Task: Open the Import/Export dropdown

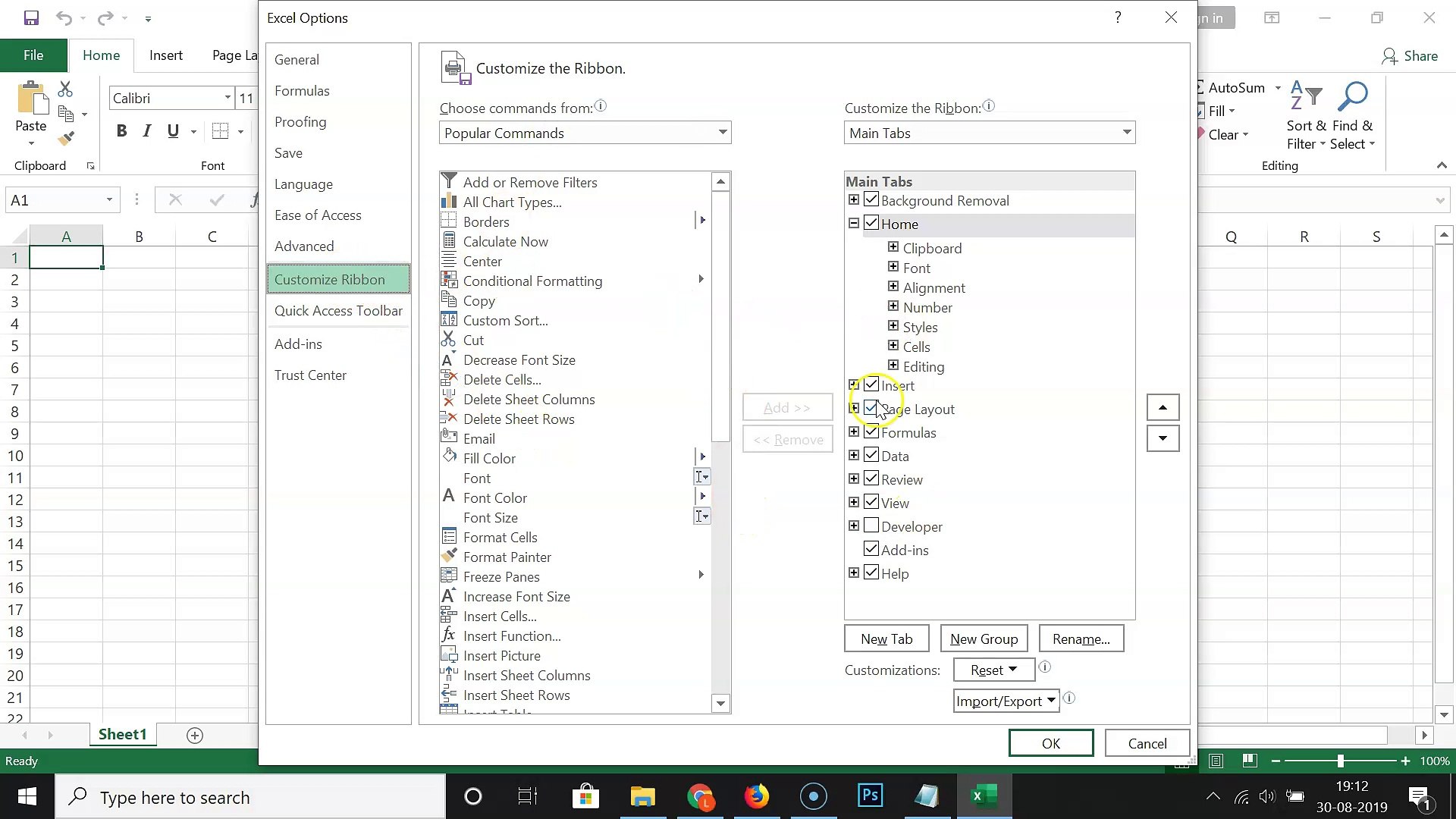Action: tap(1006, 701)
